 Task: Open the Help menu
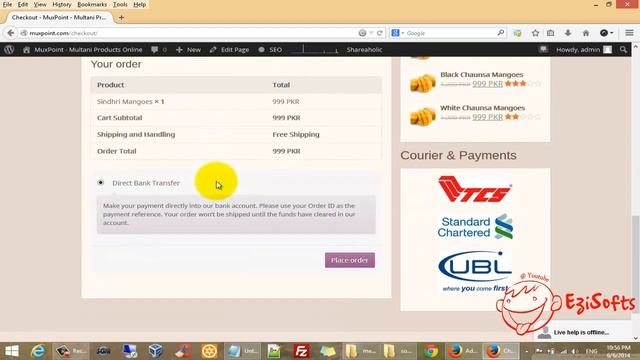coord(140,4)
